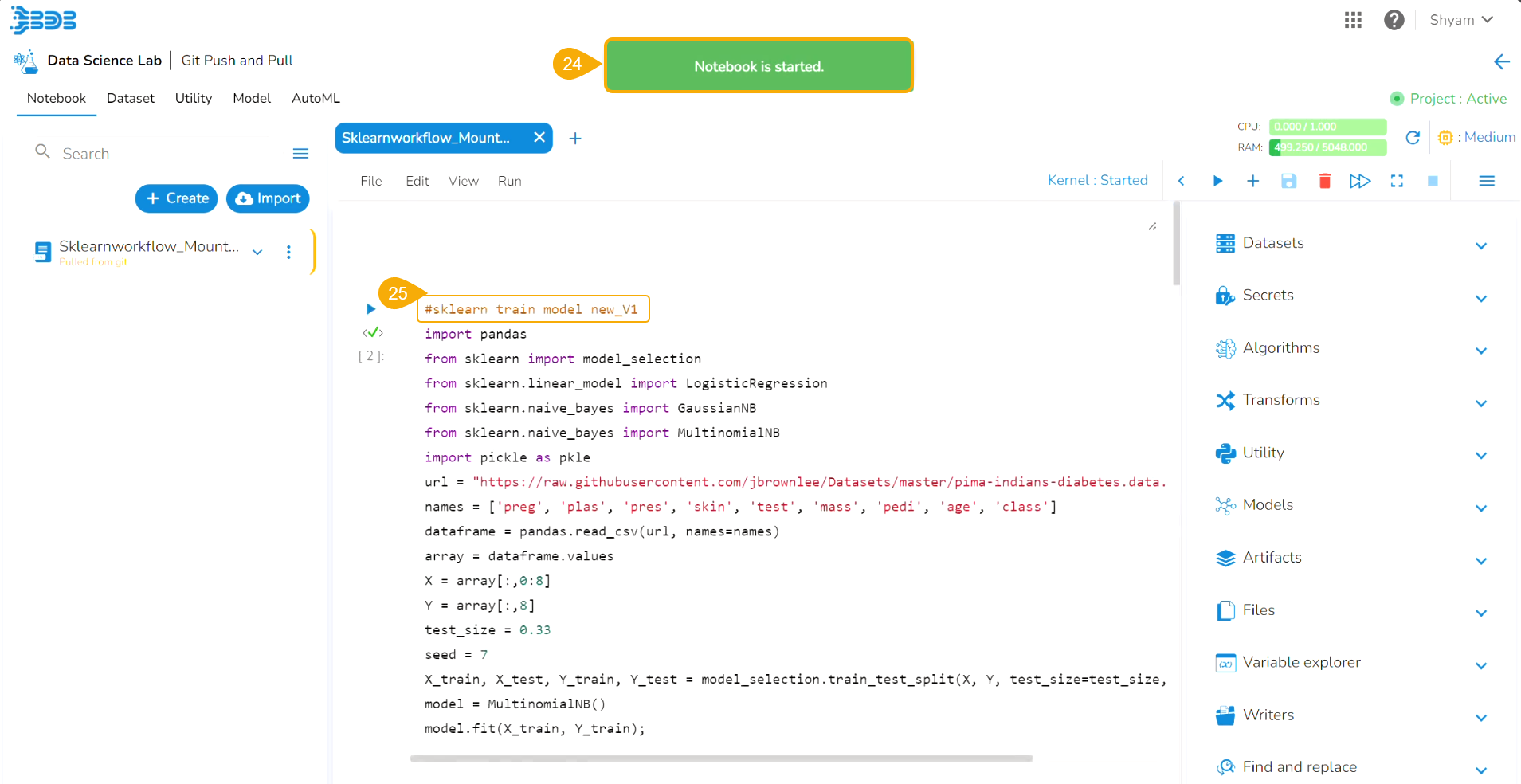Screen dimensions: 1521x784
Task: Click the run cell play icon in toolbar
Action: pyautogui.click(x=1217, y=181)
